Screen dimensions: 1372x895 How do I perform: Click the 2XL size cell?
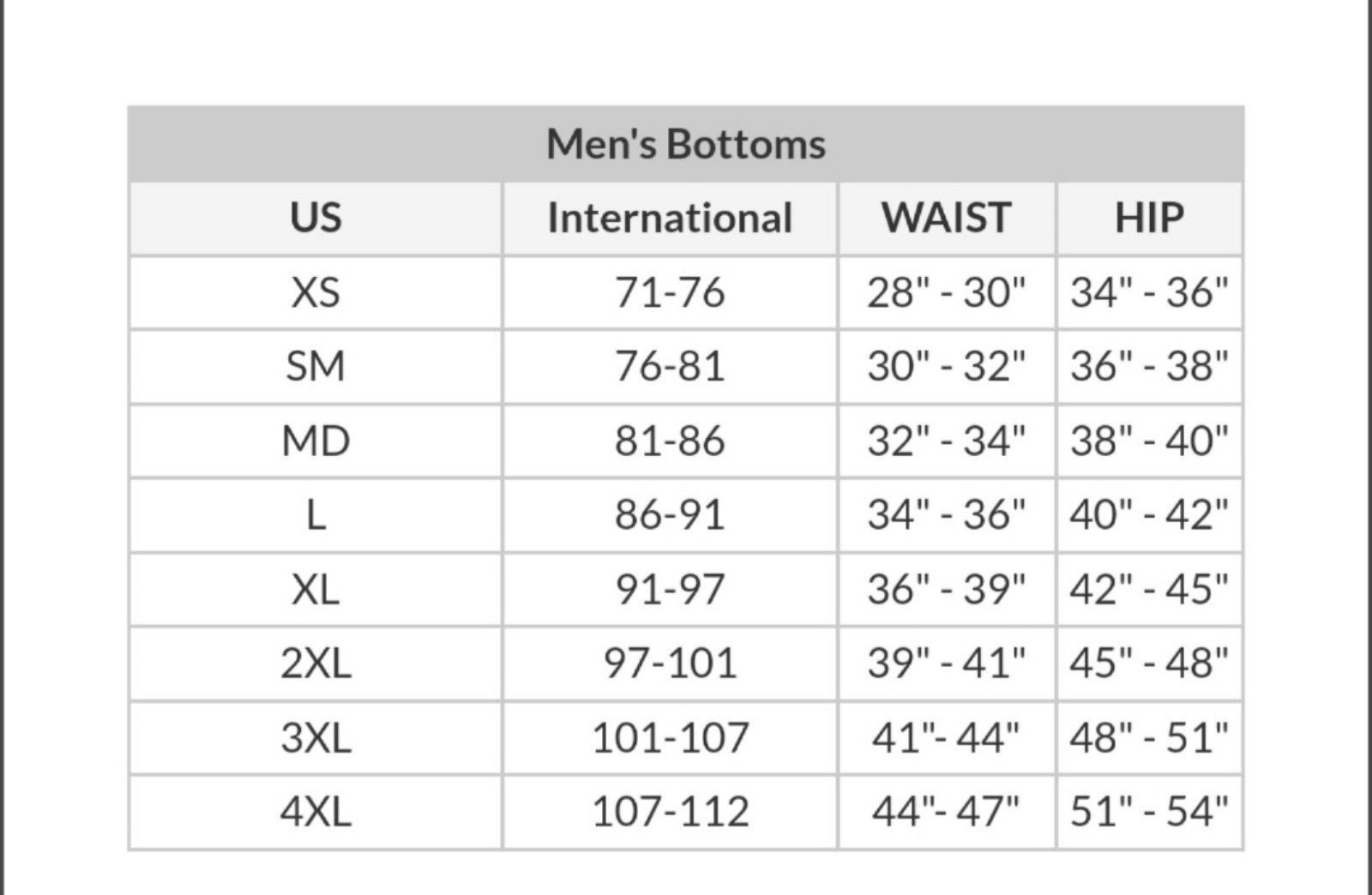click(x=316, y=664)
